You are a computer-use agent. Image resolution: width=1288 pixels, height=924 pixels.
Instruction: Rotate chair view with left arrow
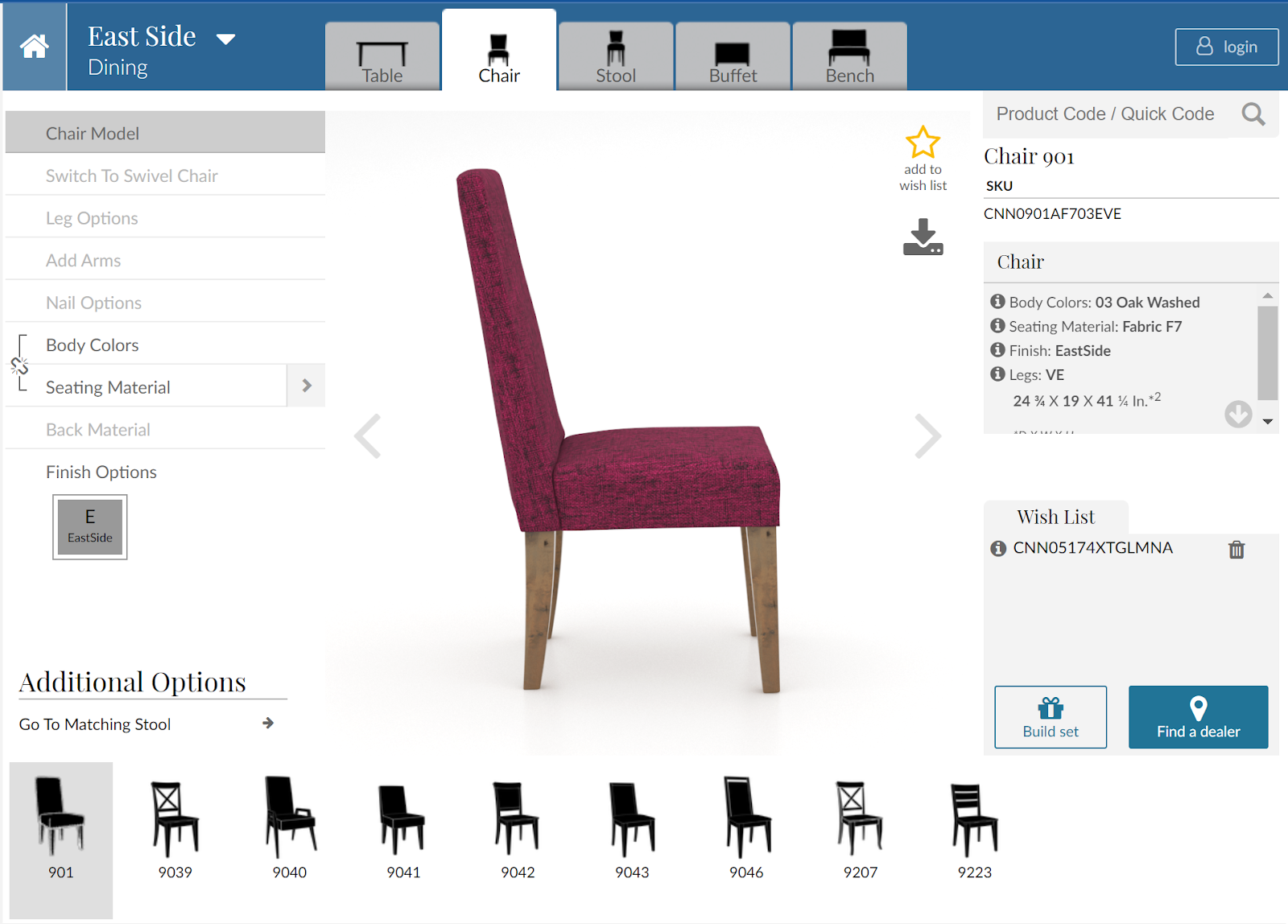[x=368, y=436]
